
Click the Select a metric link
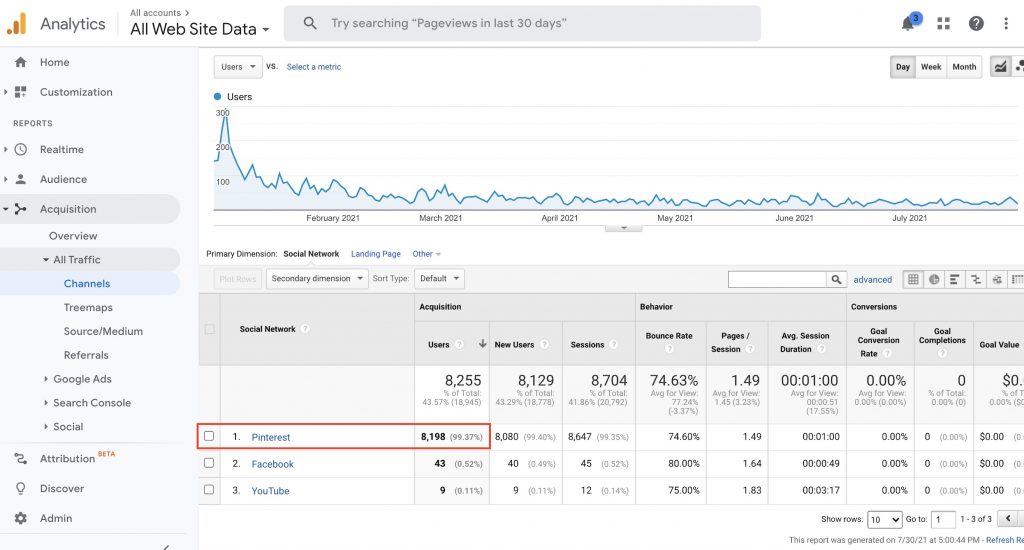click(x=313, y=67)
